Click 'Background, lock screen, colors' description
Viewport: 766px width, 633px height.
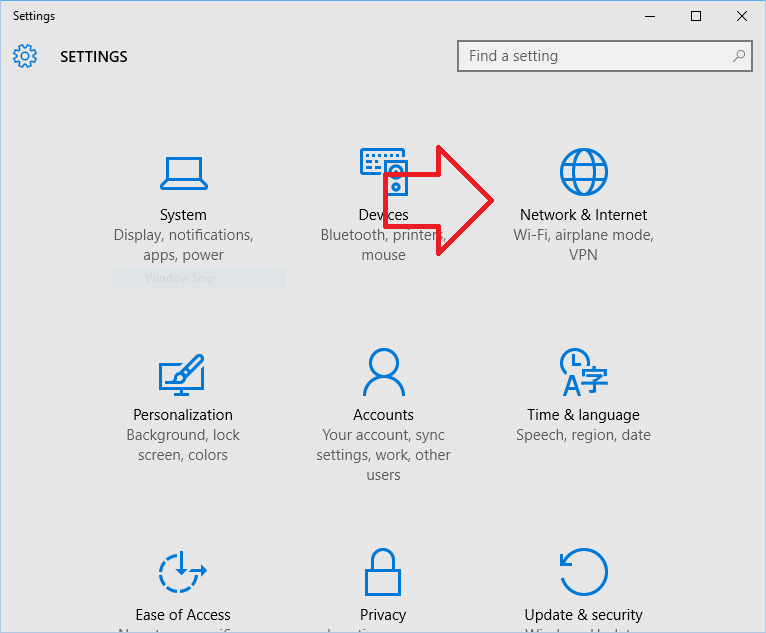(183, 444)
